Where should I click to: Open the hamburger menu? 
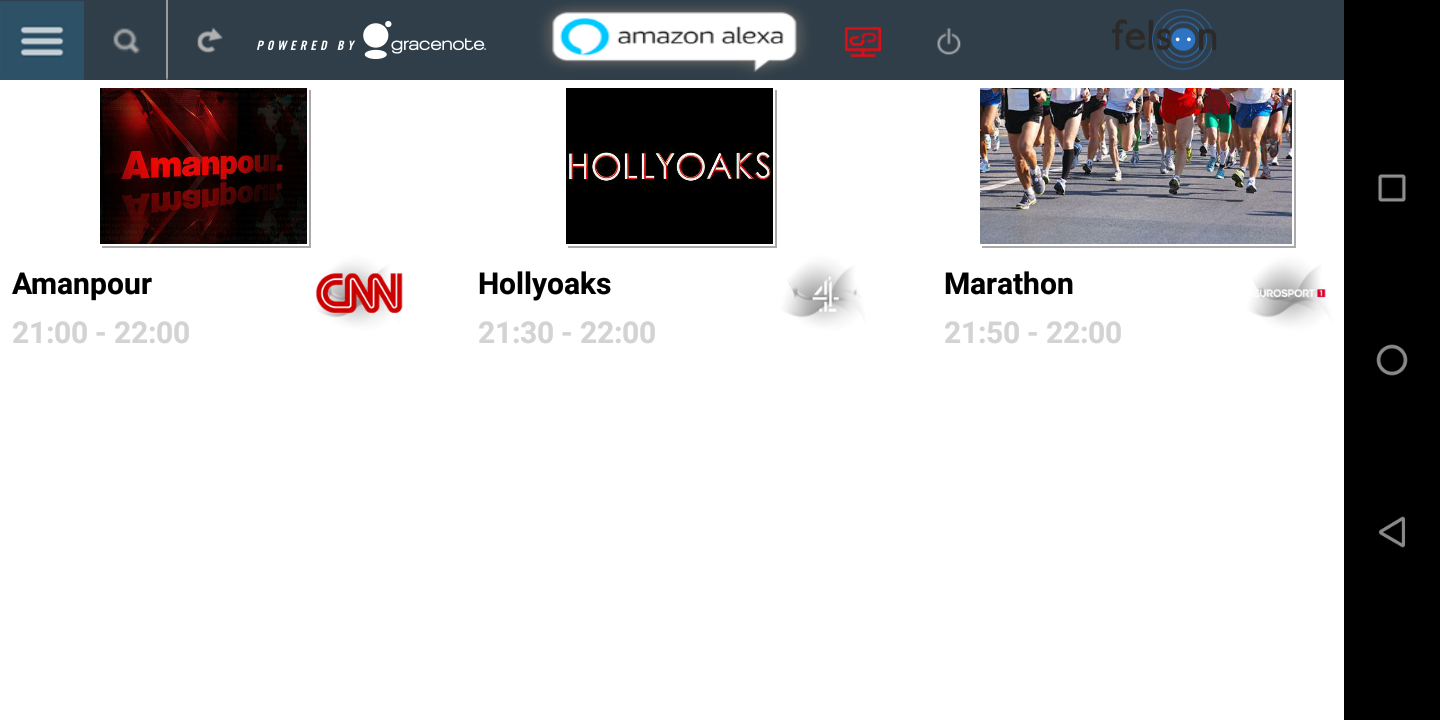pos(42,40)
